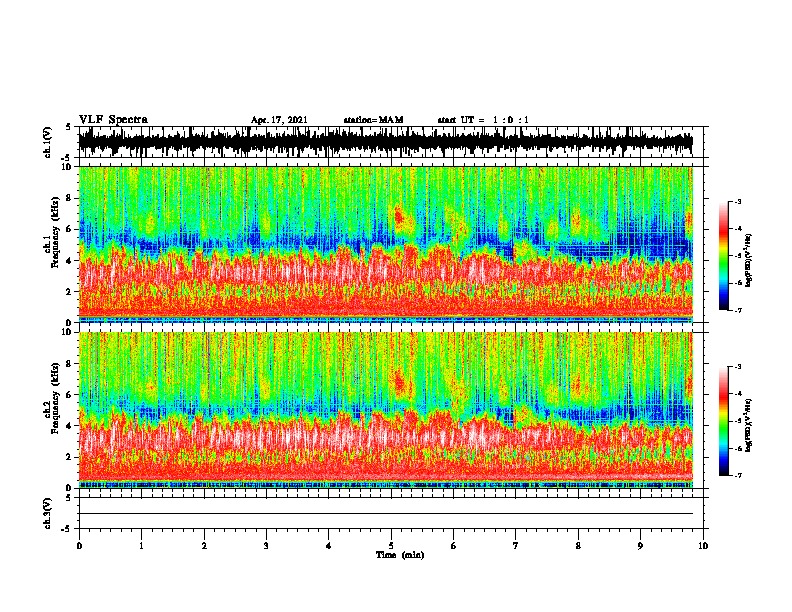Click the ch.2 spectrogram panel
The image size is (792, 612).
click(386, 410)
